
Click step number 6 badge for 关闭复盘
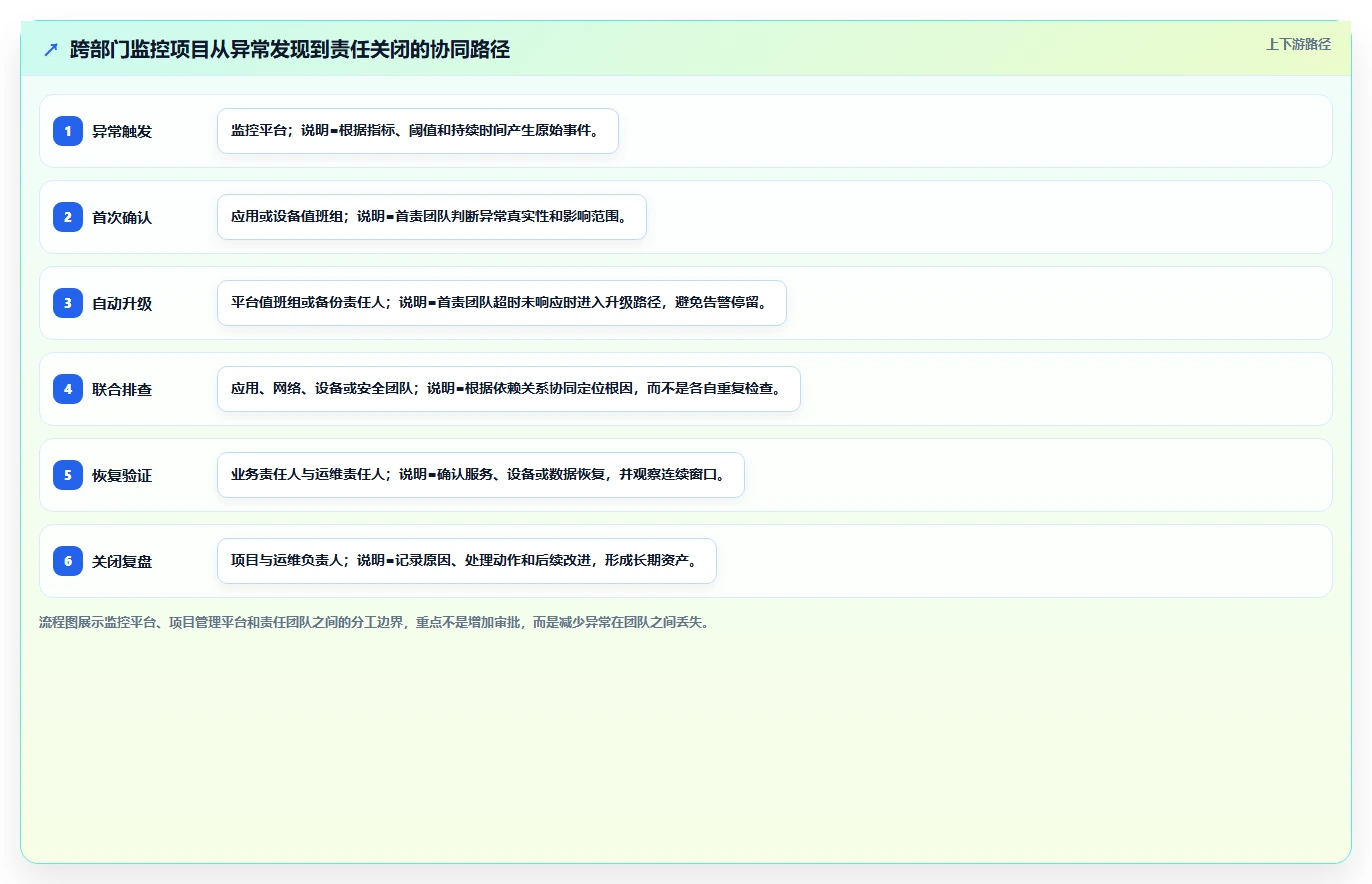tap(68, 561)
